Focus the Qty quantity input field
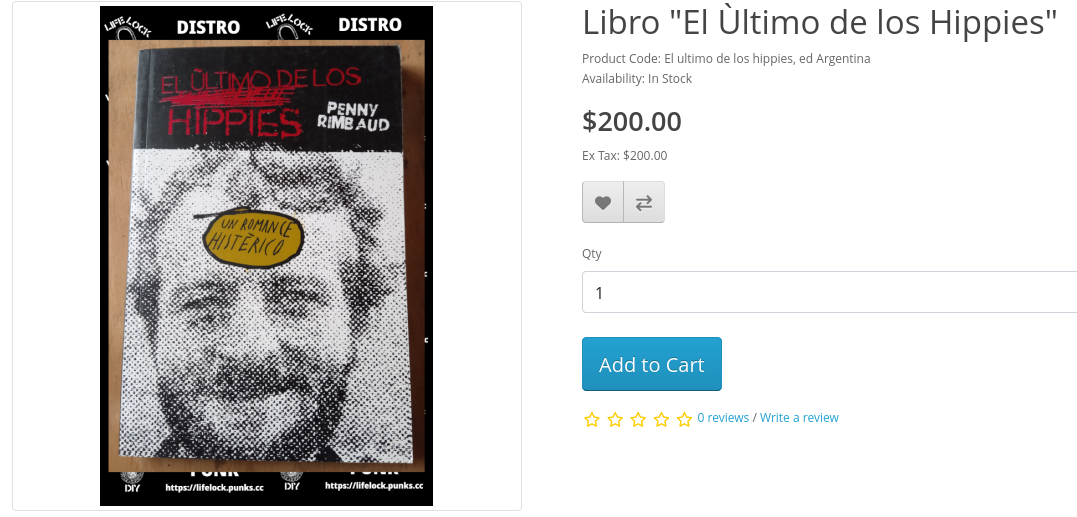Screen dimensions: 1077x517 [x=830, y=292]
